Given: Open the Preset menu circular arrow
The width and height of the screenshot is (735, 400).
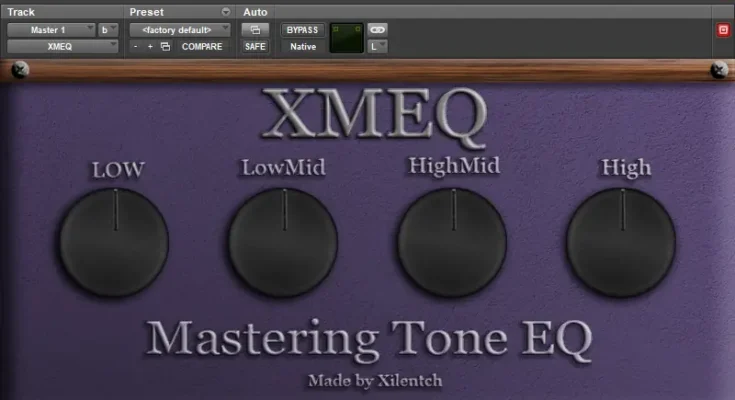Looking at the screenshot, I should [x=226, y=12].
